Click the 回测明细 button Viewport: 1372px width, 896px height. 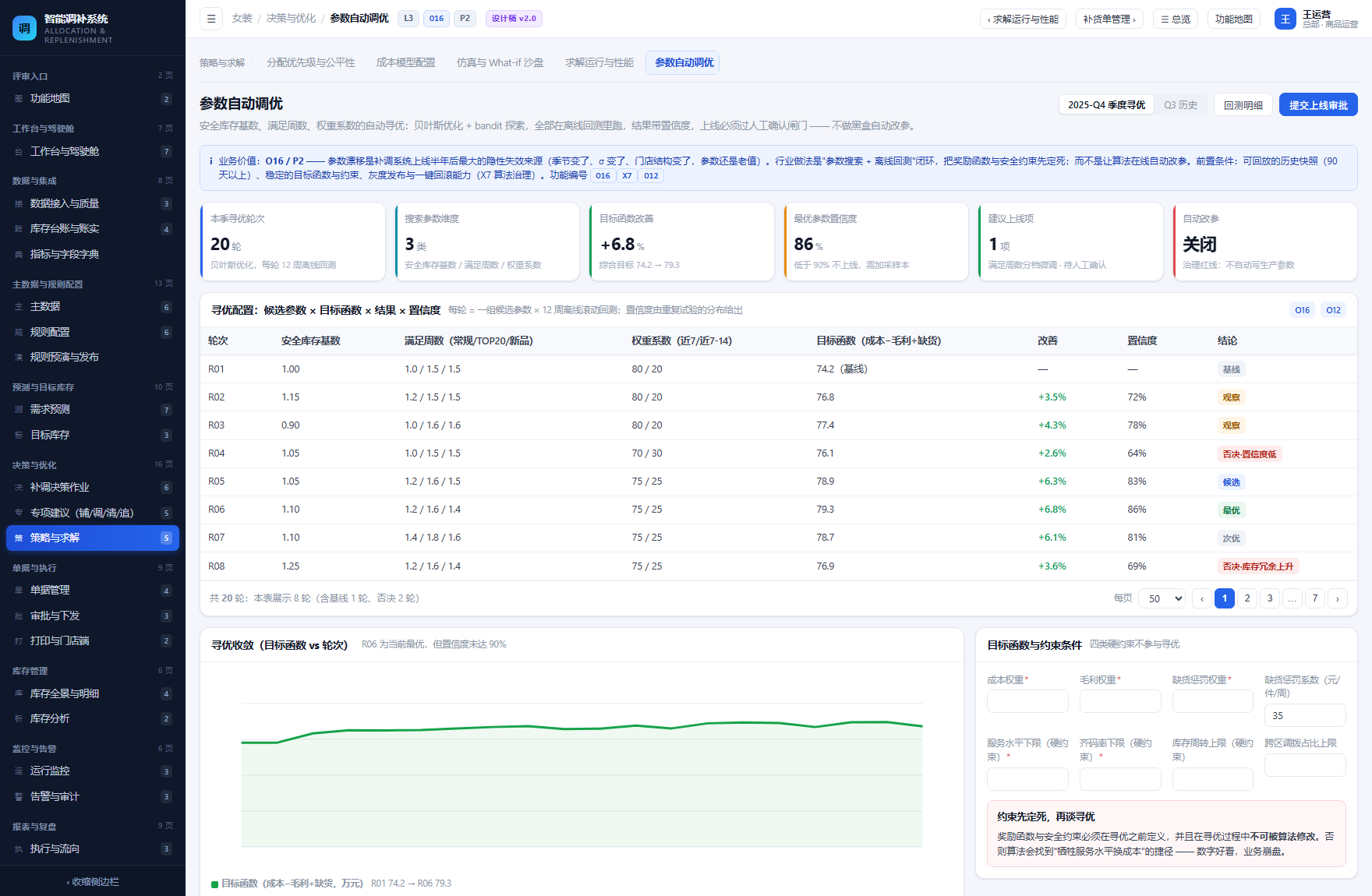point(1243,105)
